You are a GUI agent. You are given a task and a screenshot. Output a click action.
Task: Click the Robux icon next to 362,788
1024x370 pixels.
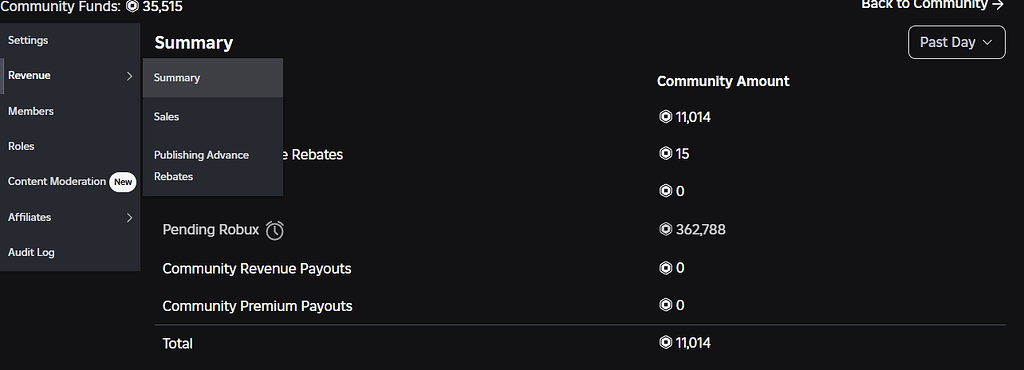coord(665,229)
